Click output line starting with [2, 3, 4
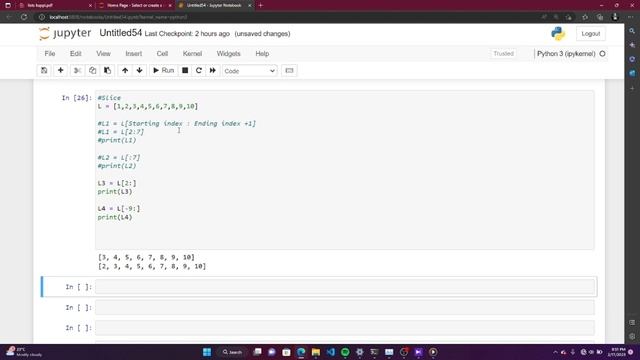The height and width of the screenshot is (360, 640). 152,266
